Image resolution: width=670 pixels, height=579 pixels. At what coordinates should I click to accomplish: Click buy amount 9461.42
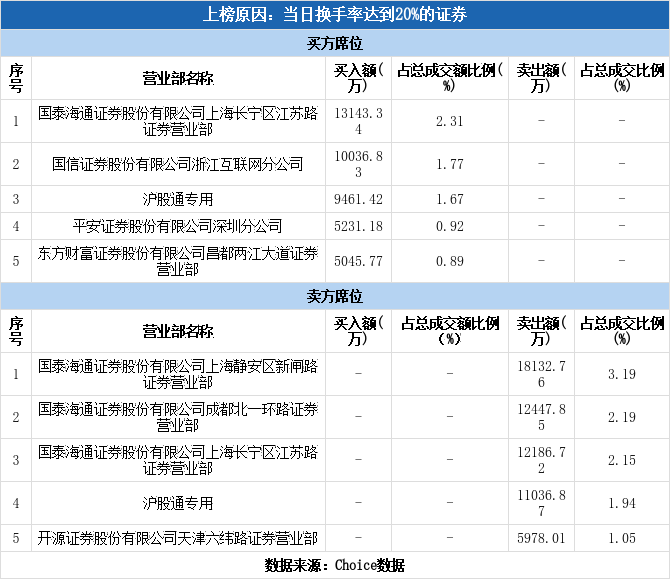(359, 199)
